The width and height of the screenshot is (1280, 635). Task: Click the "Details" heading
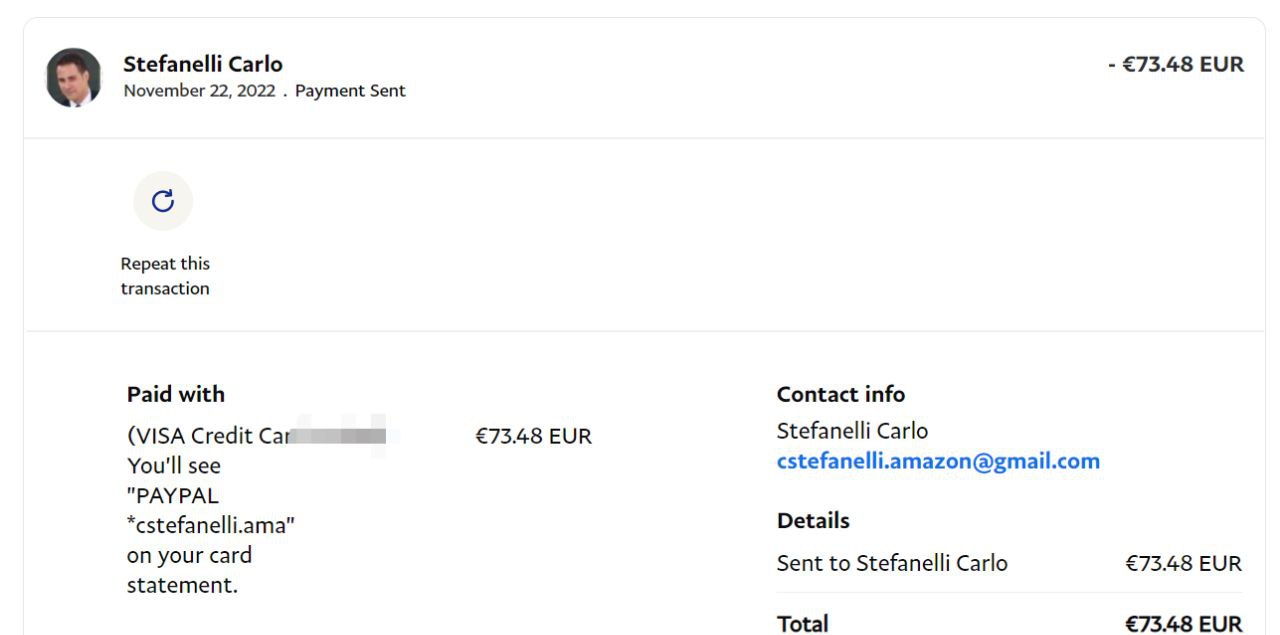(x=813, y=521)
